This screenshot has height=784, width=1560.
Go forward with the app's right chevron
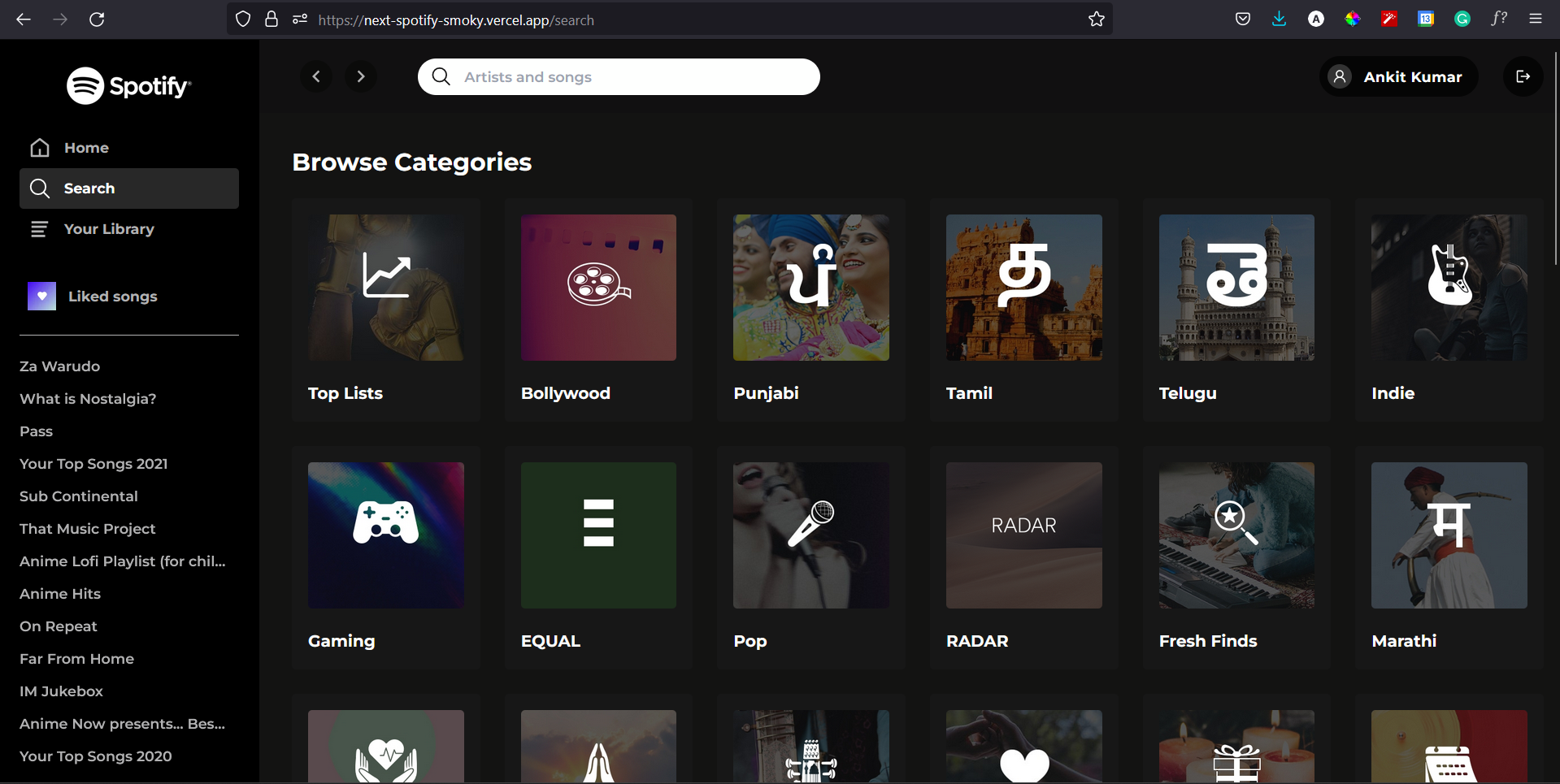pos(361,76)
